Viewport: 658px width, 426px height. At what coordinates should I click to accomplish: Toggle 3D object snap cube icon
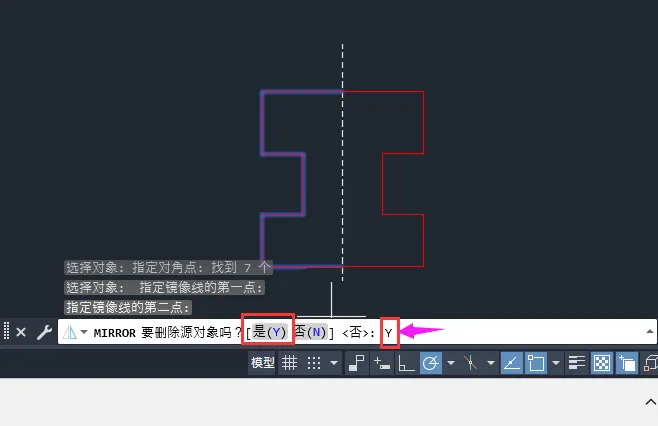(x=650, y=363)
